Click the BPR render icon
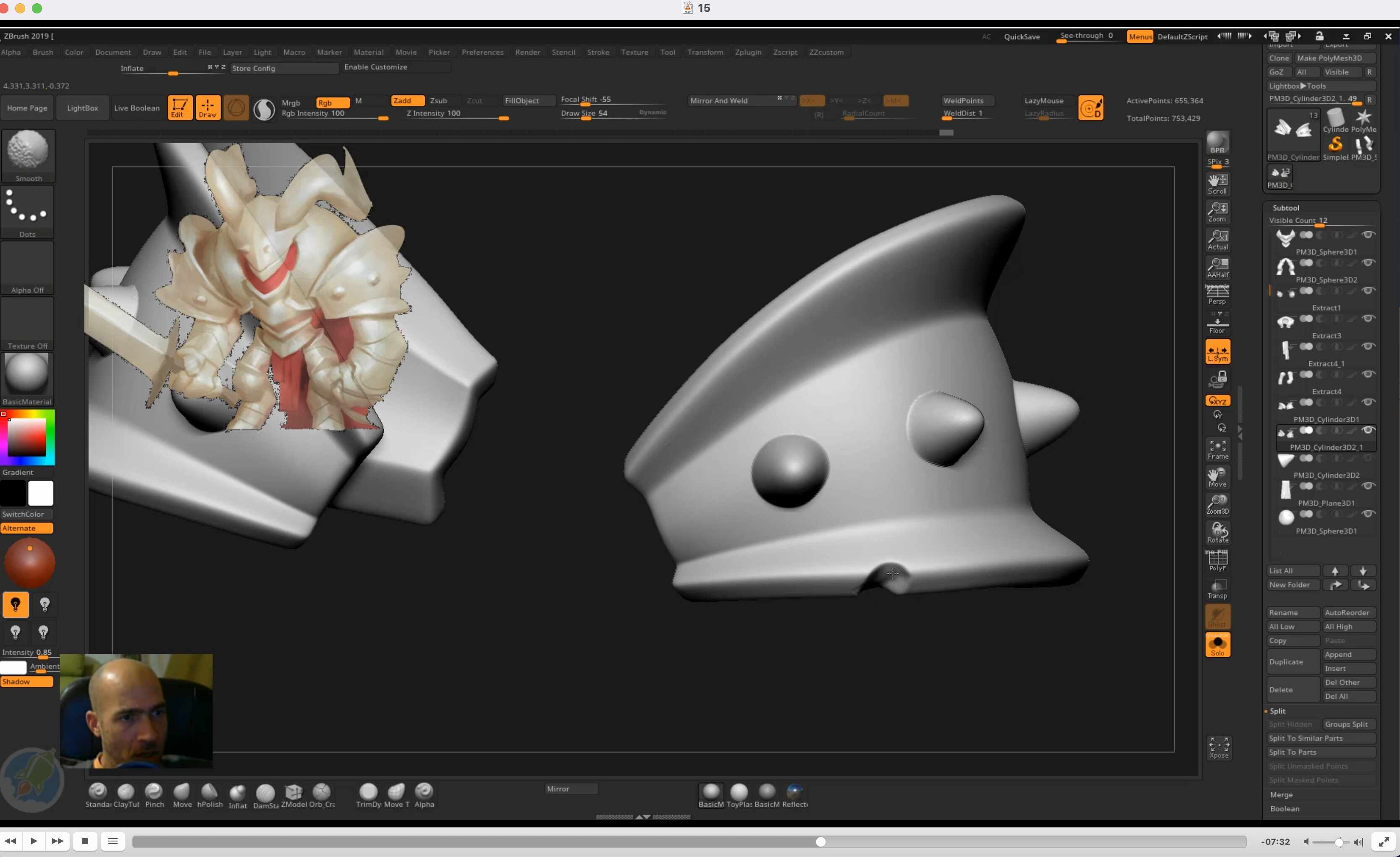This screenshot has width=1400, height=857. [1218, 143]
